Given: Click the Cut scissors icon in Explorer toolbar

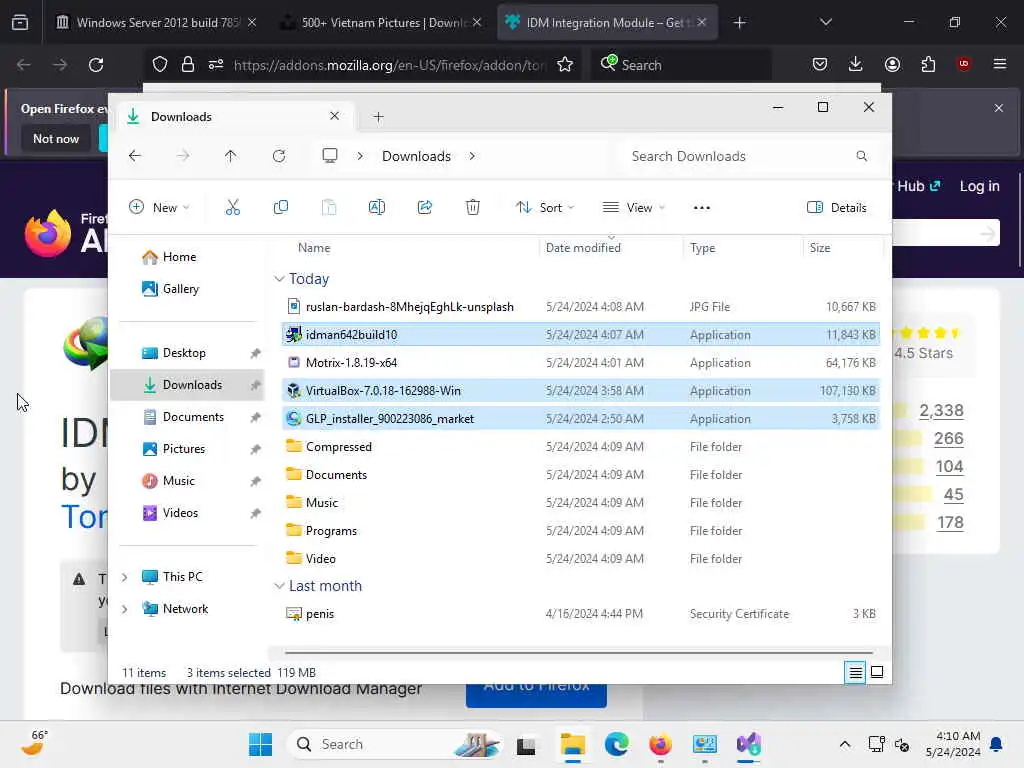Looking at the screenshot, I should click(232, 208).
